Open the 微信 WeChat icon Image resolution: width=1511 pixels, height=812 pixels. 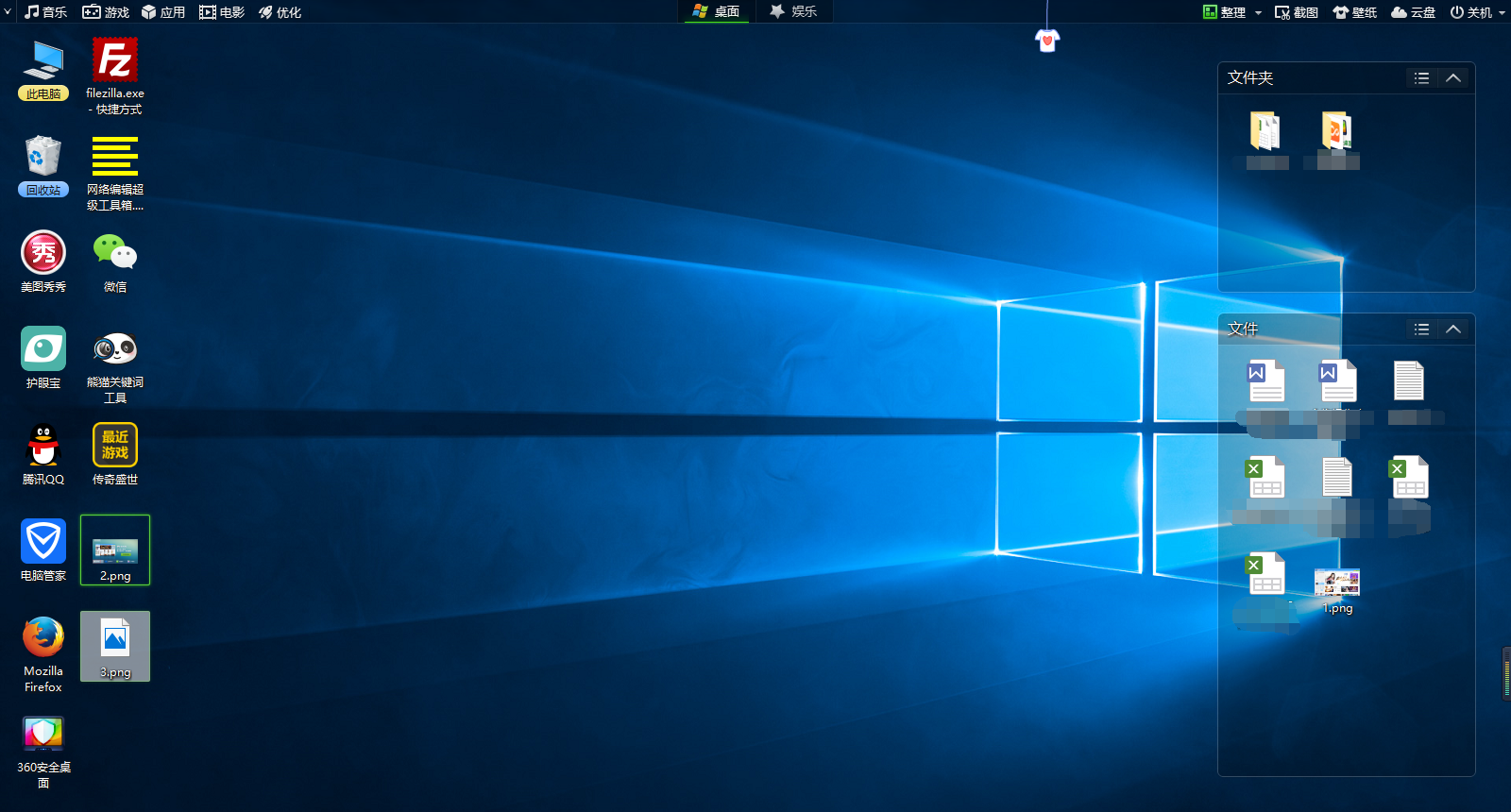115,253
